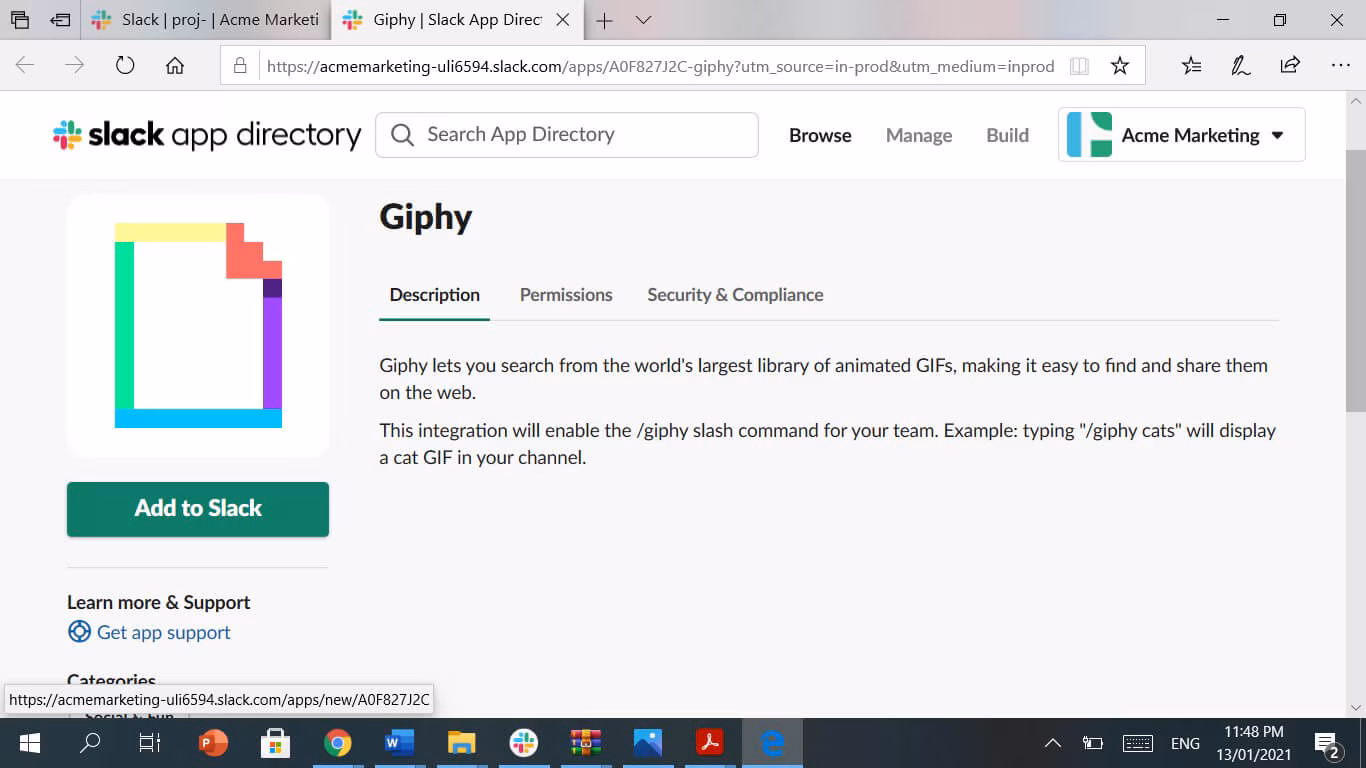Click the Learn more & Support heading
Image resolution: width=1366 pixels, height=768 pixels.
coord(159,602)
